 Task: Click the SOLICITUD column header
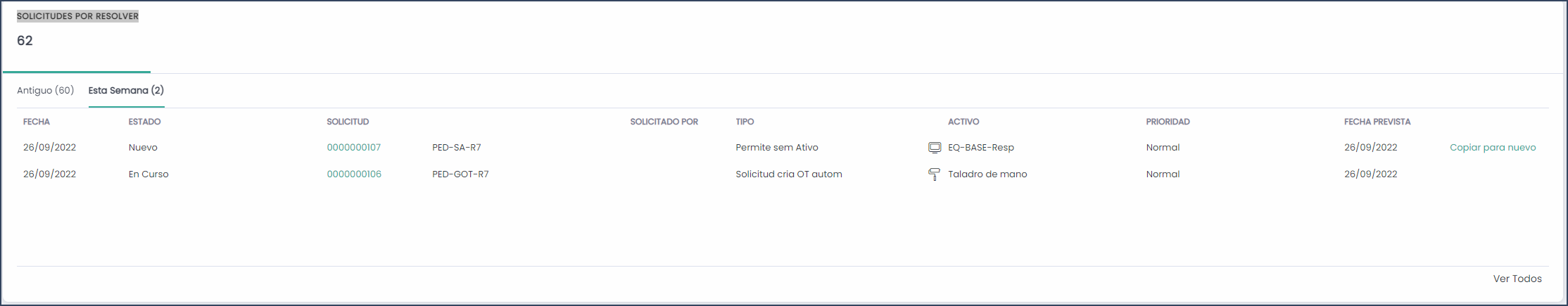(348, 122)
